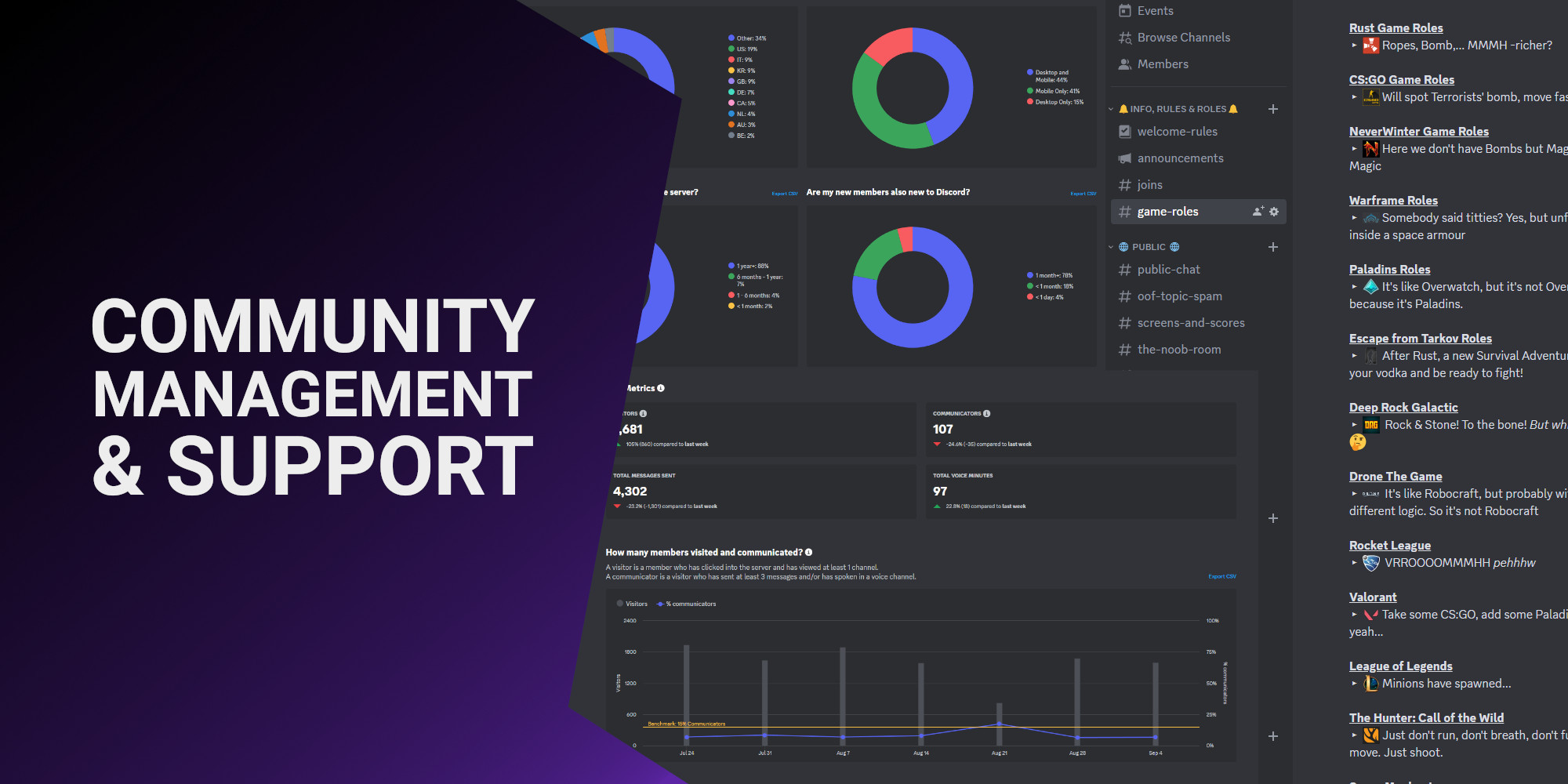Click the 'League of Legends' heading
1568x784 pixels.
pyautogui.click(x=1401, y=666)
